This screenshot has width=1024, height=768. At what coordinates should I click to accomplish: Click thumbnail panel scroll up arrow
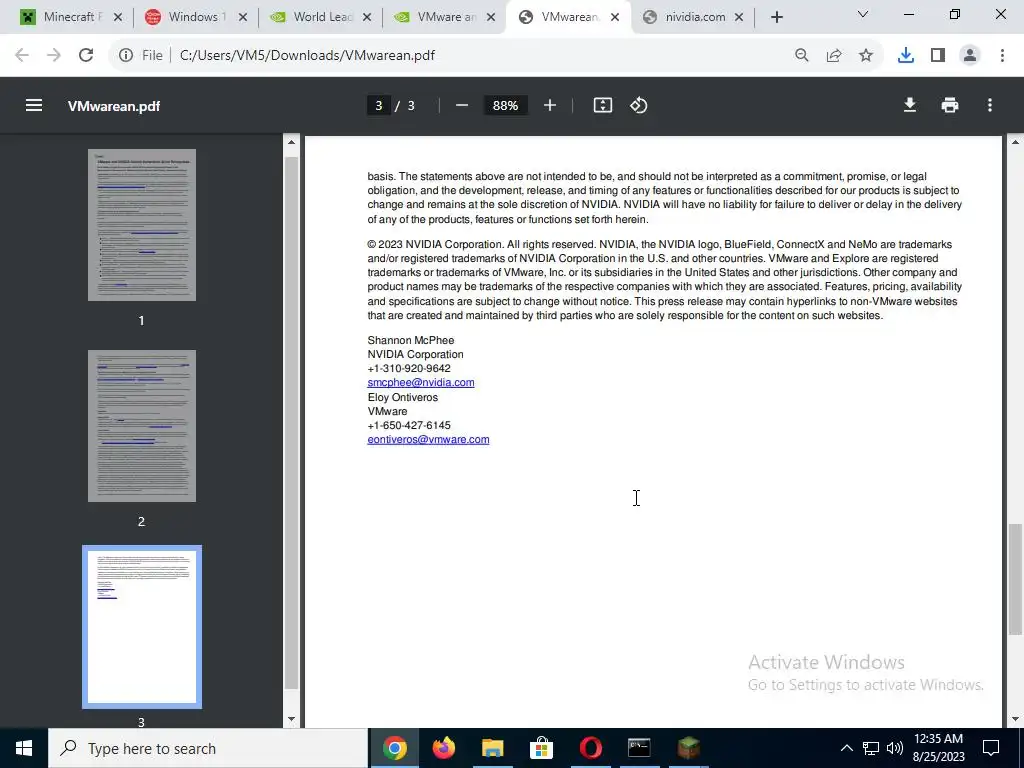tap(291, 142)
